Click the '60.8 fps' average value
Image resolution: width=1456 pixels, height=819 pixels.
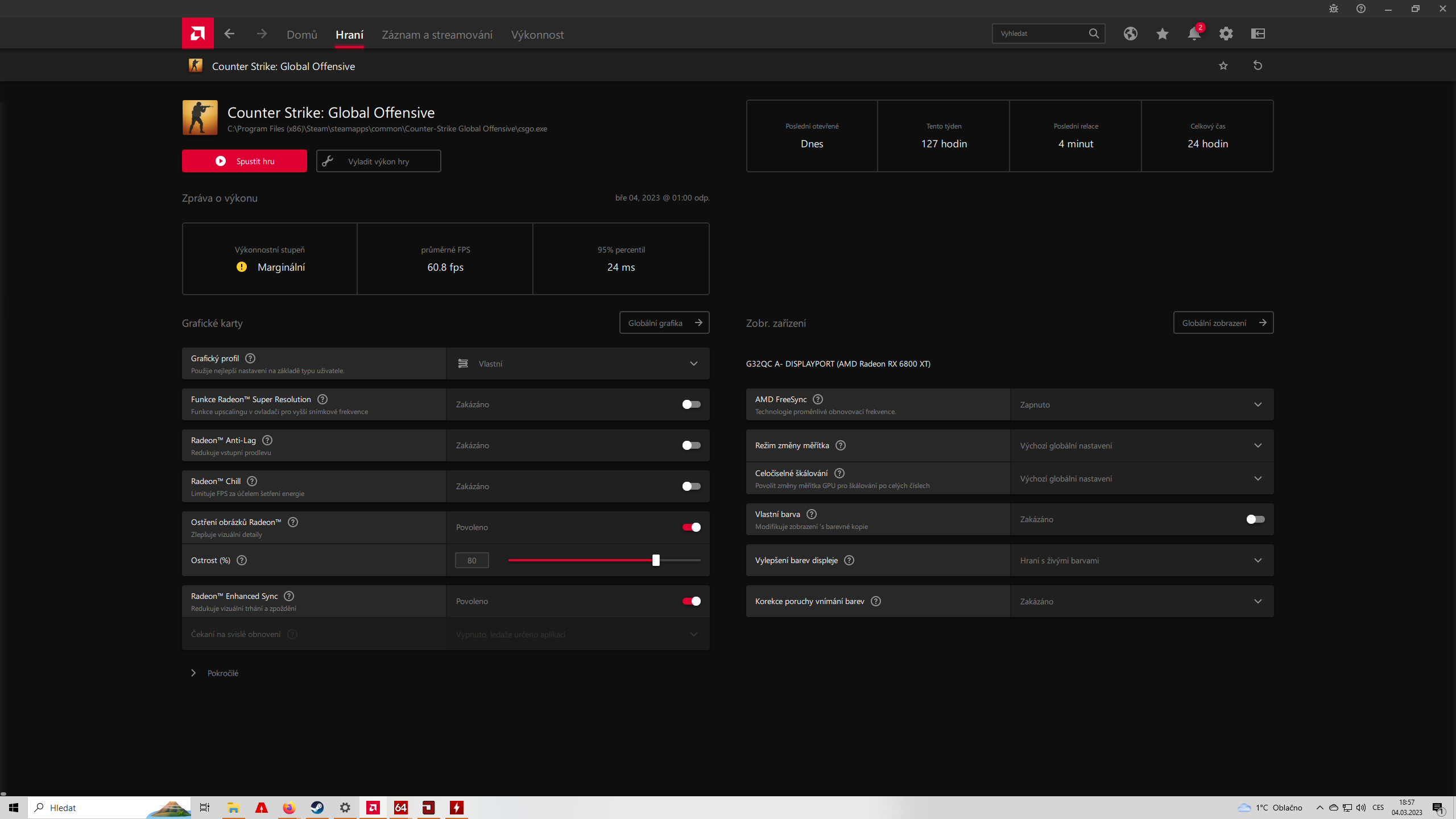445,267
